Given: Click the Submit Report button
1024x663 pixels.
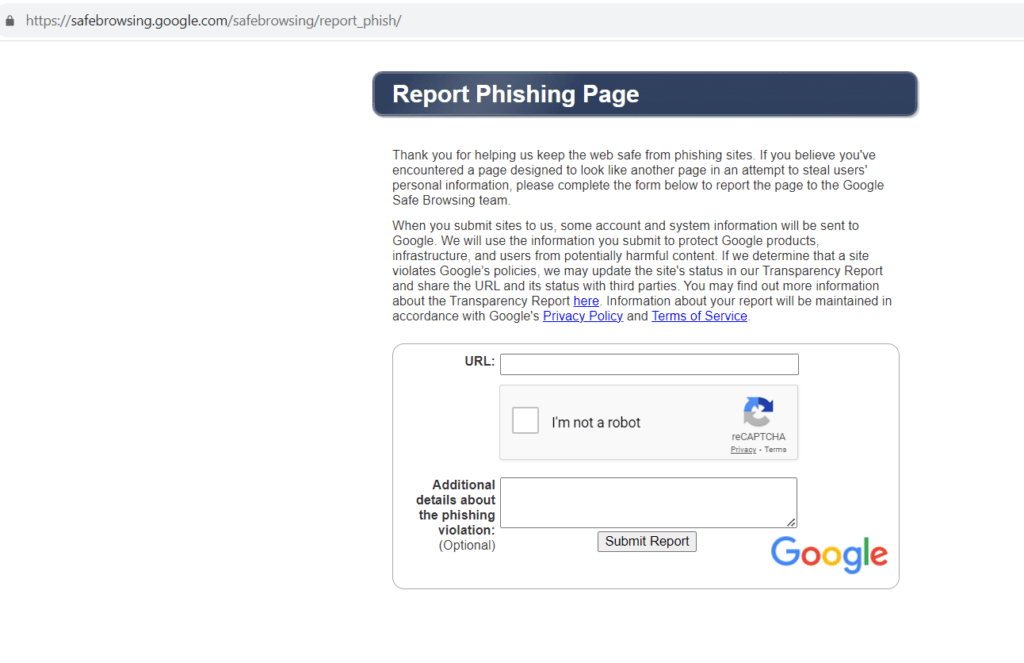Looking at the screenshot, I should (x=646, y=541).
